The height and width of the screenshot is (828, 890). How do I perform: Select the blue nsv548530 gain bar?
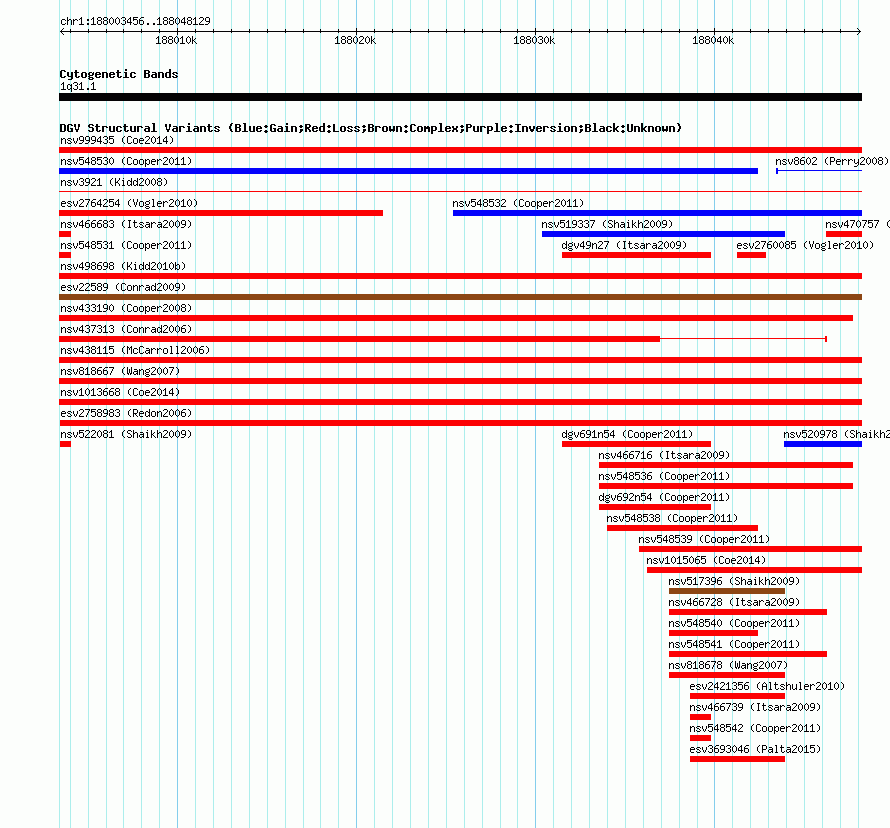(409, 171)
